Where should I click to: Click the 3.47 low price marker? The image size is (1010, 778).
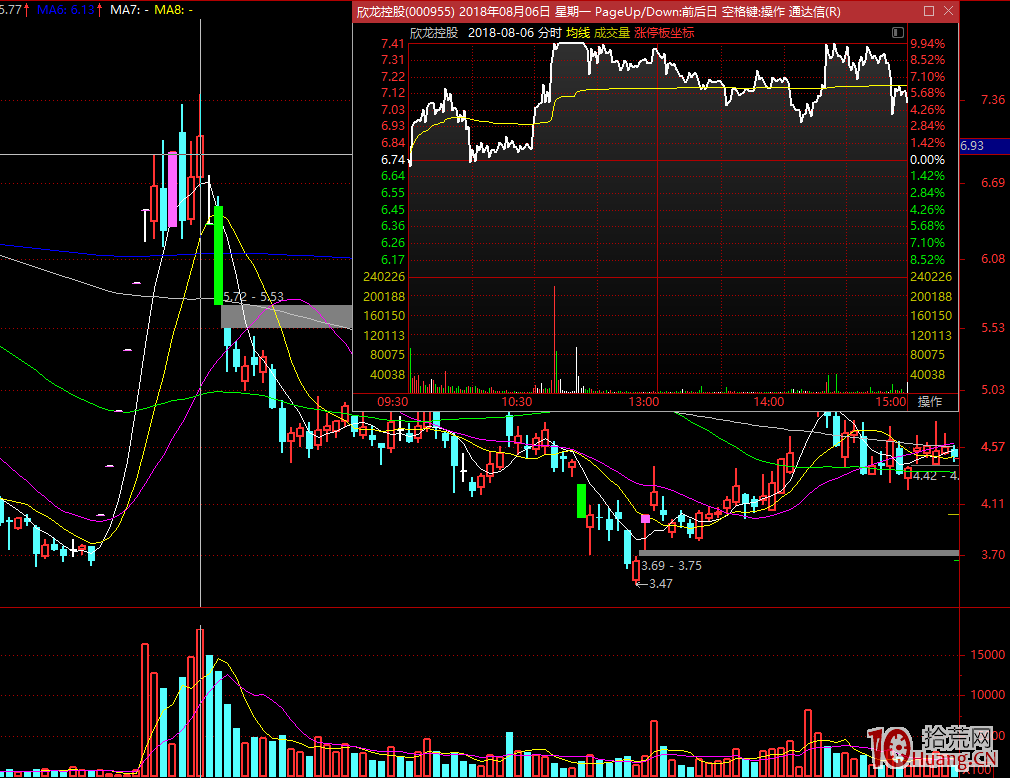(x=659, y=584)
